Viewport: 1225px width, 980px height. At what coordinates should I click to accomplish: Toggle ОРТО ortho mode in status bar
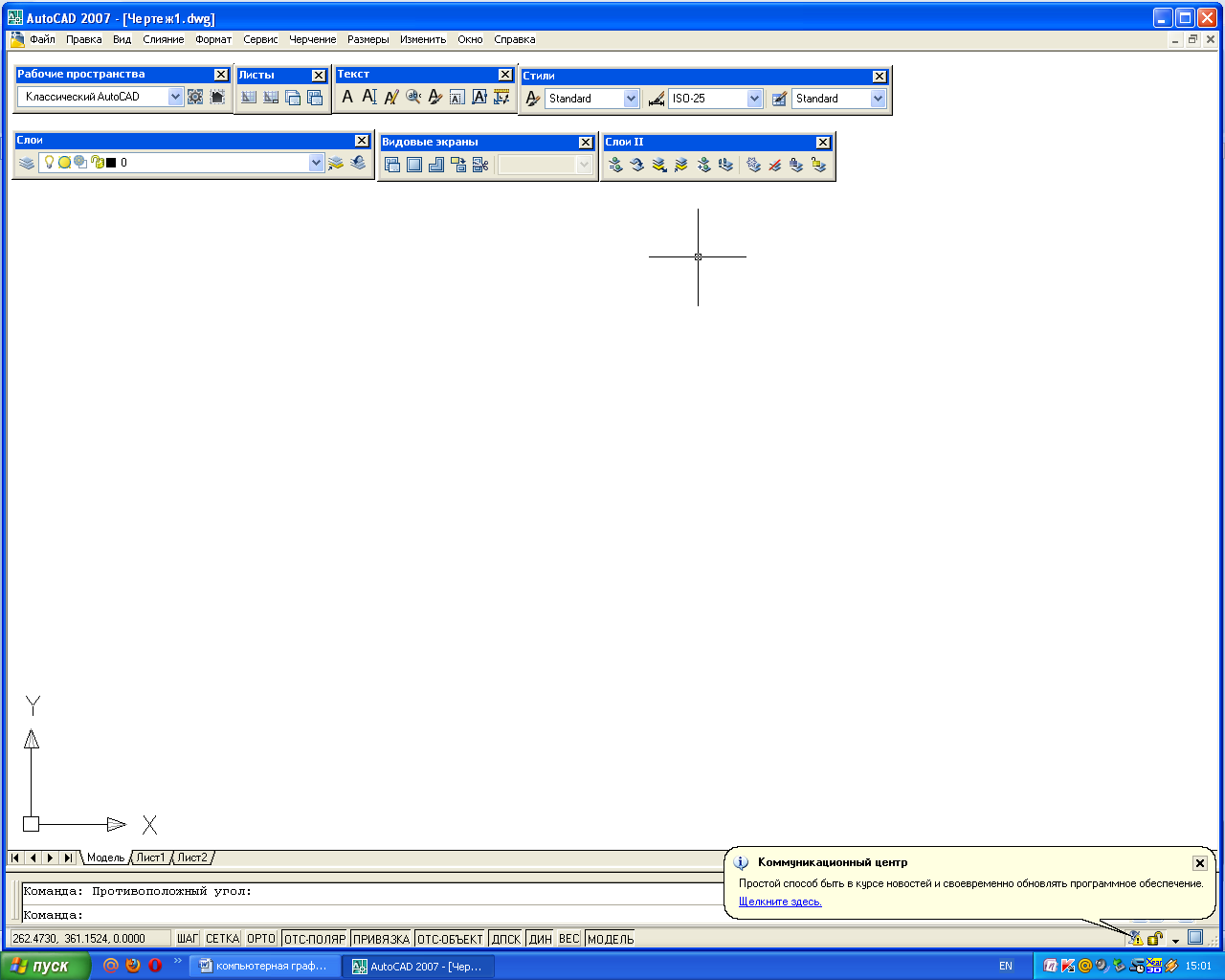click(261, 939)
